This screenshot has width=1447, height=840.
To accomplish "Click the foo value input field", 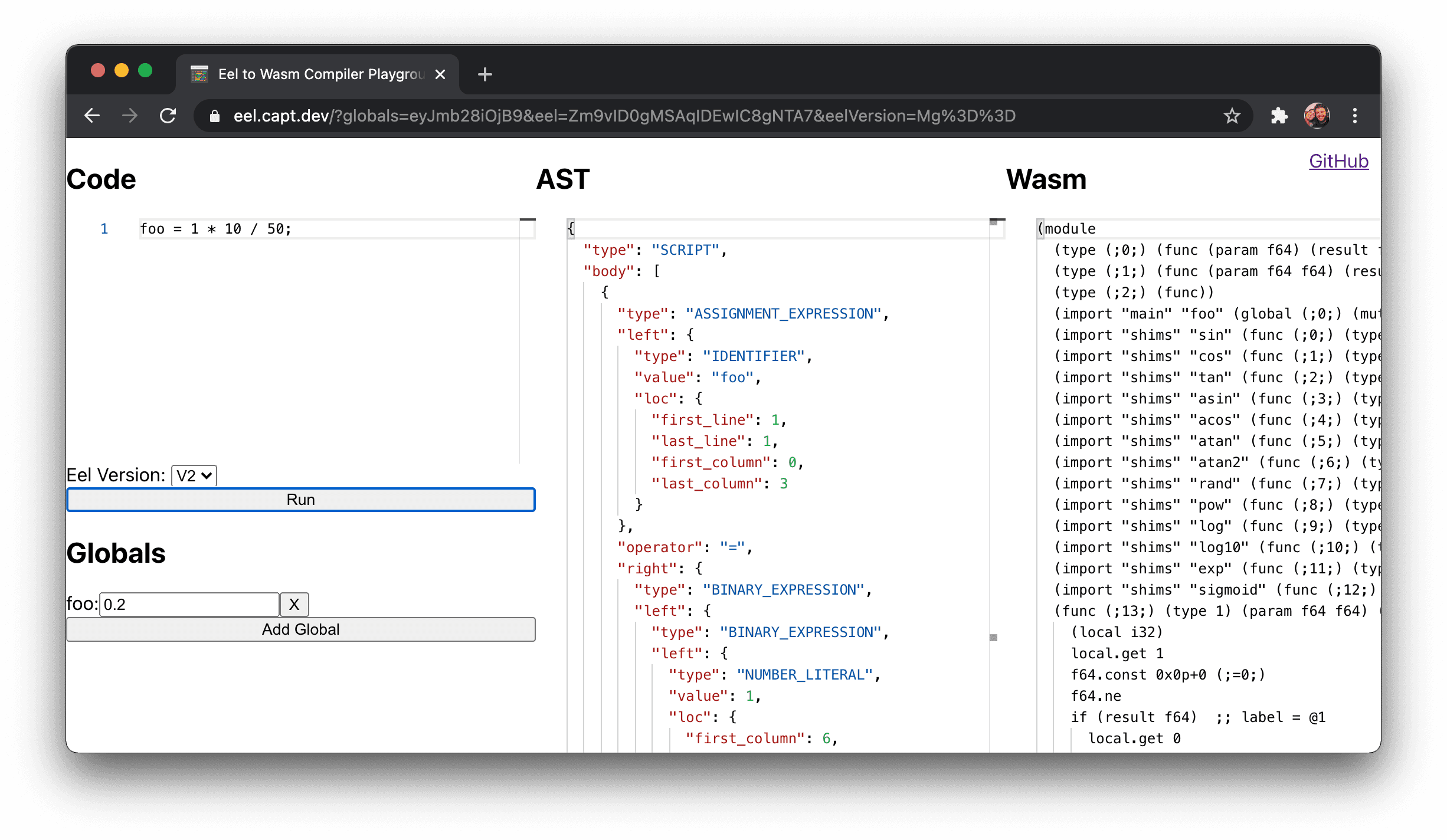I will pyautogui.click(x=189, y=605).
